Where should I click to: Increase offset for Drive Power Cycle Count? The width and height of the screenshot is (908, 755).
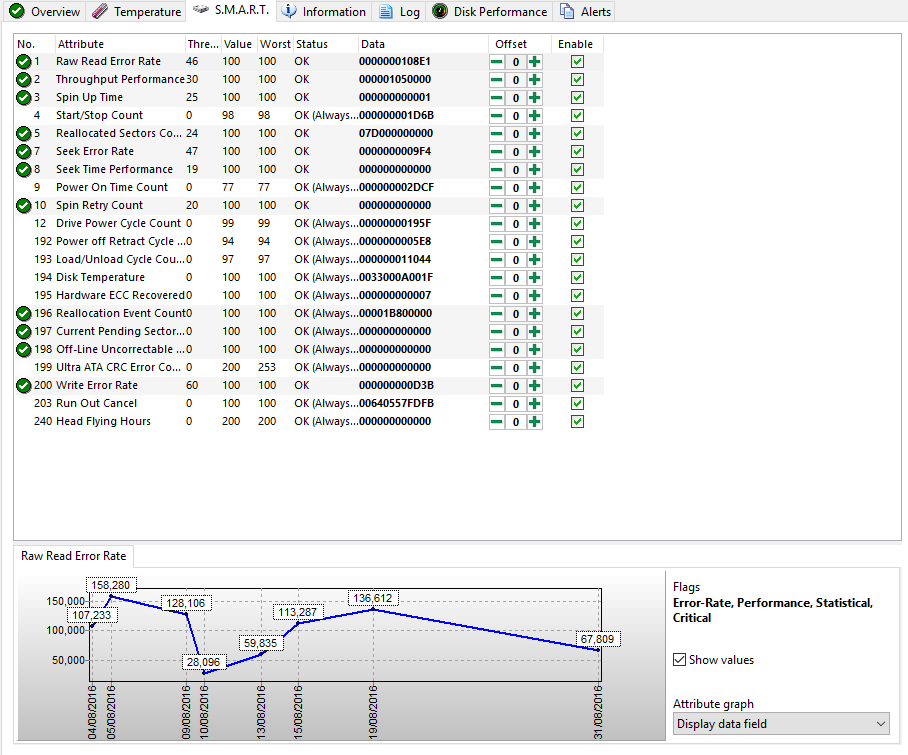534,223
